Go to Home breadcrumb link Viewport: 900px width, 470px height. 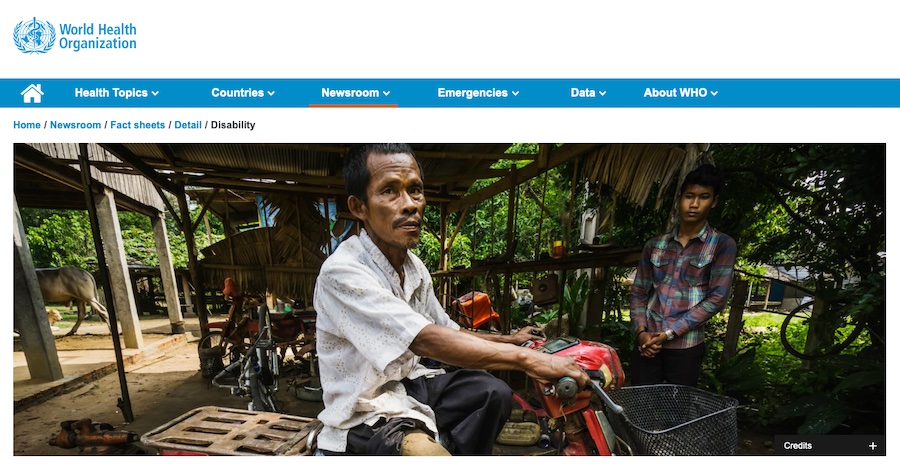27,125
